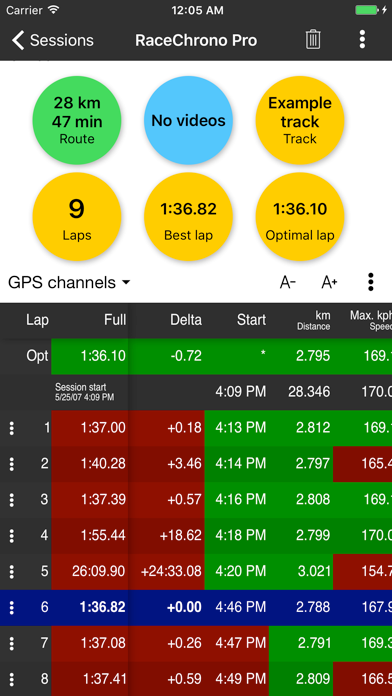Delete session with trash icon
Screen dimensions: 392x696
point(313,40)
